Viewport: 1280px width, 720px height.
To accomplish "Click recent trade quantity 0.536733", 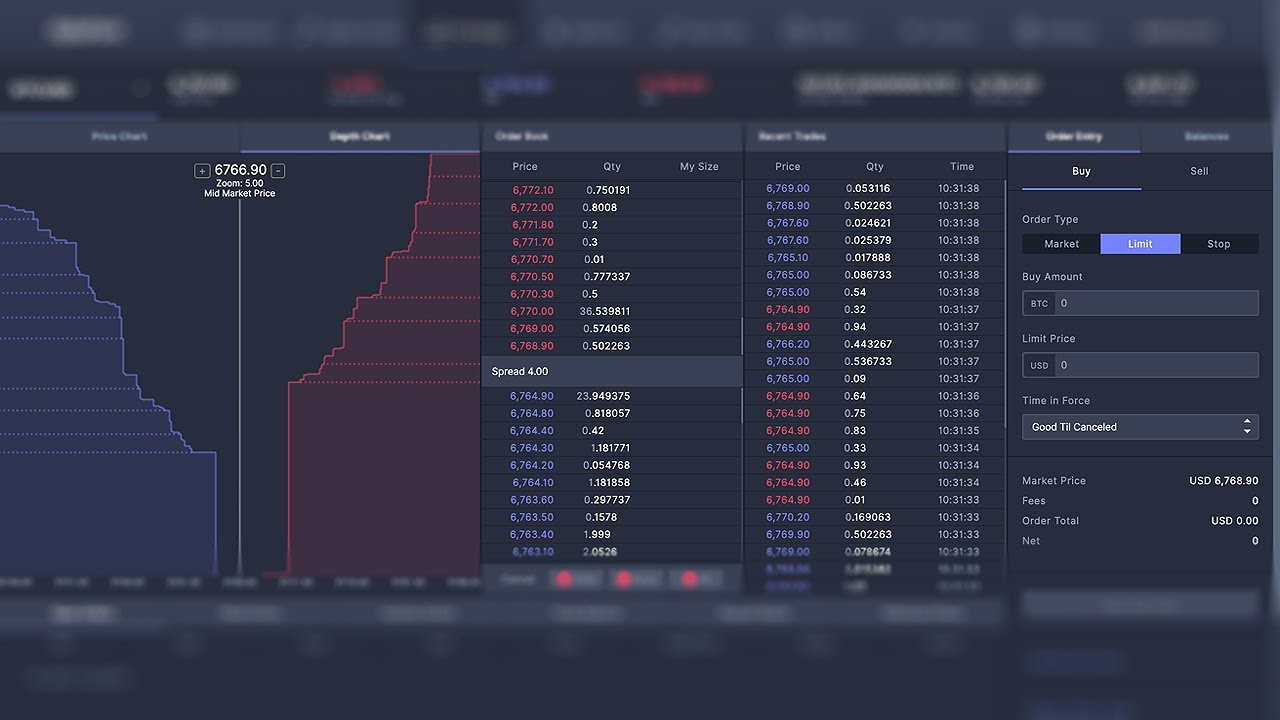I will [869, 362].
